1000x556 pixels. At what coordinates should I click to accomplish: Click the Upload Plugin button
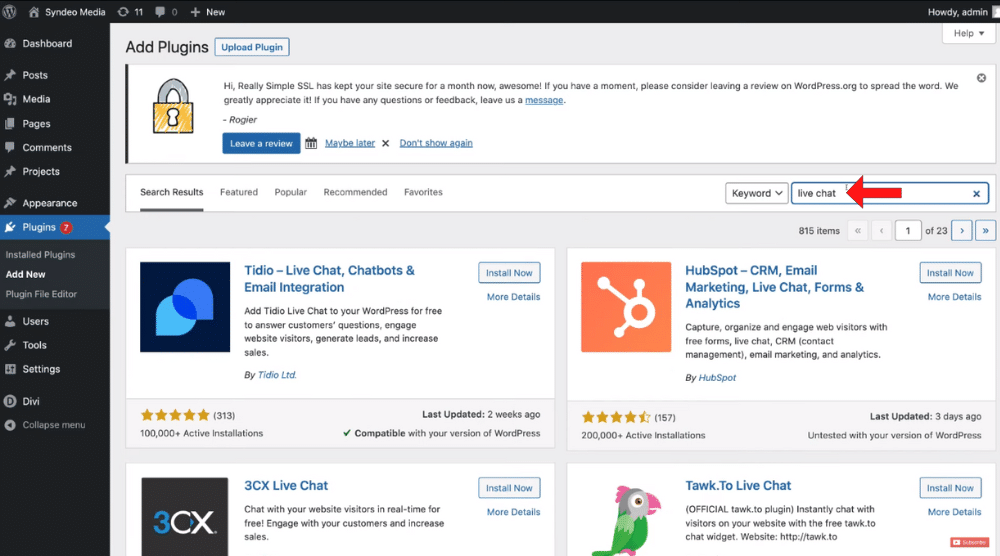252,47
